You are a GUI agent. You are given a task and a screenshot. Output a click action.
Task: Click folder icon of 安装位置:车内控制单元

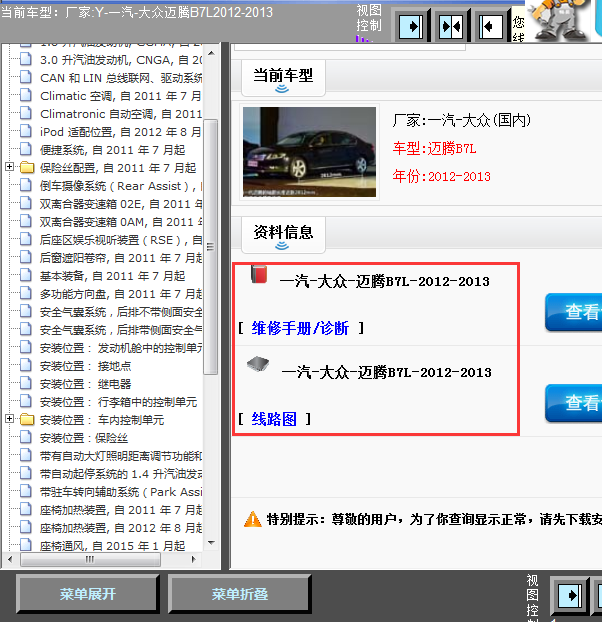(27, 419)
